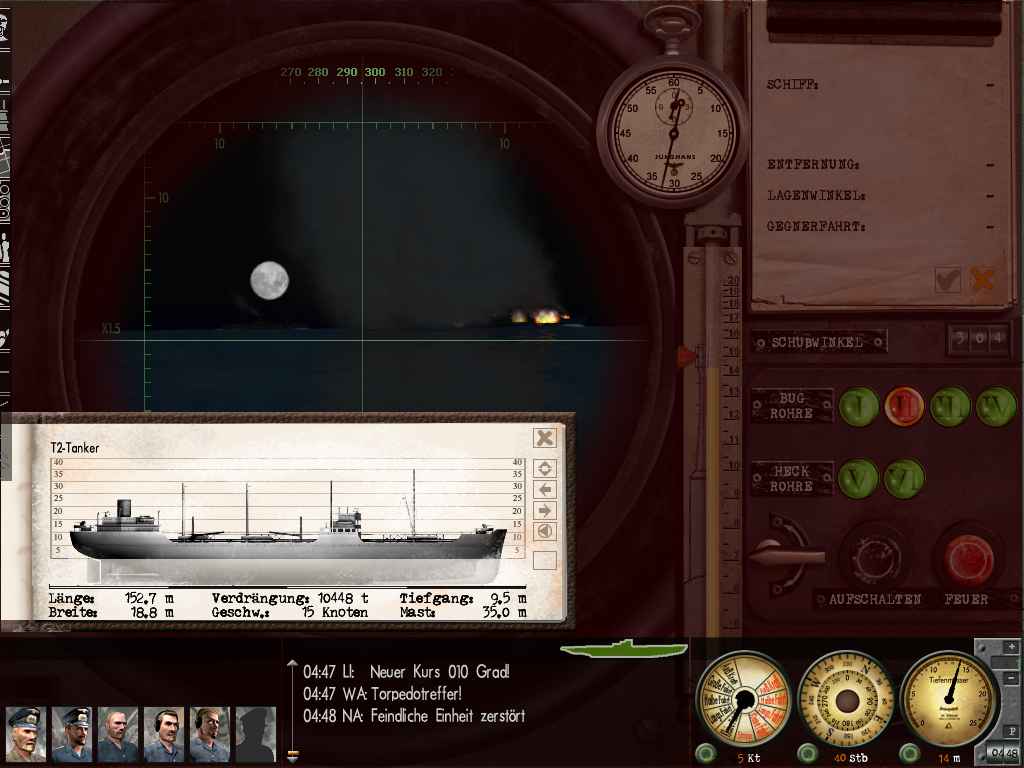1024x768 pixels.
Task: Click the 04:48 clock display
Action: [x=1004, y=754]
